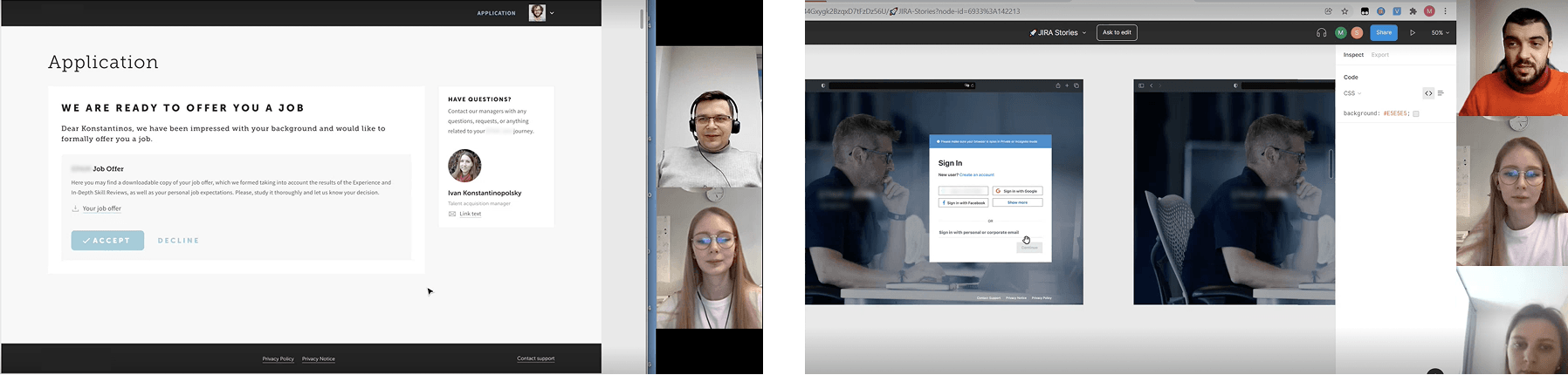Start Figma audio conversation via headphones icon

[1321, 32]
